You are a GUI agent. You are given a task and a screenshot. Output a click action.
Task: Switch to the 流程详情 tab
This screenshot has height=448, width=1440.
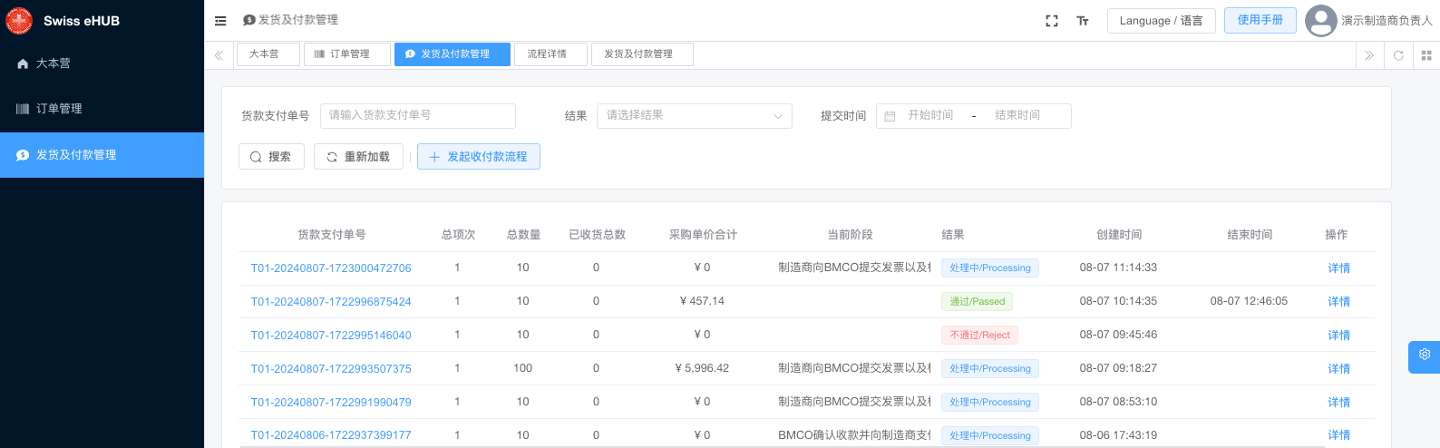point(547,54)
